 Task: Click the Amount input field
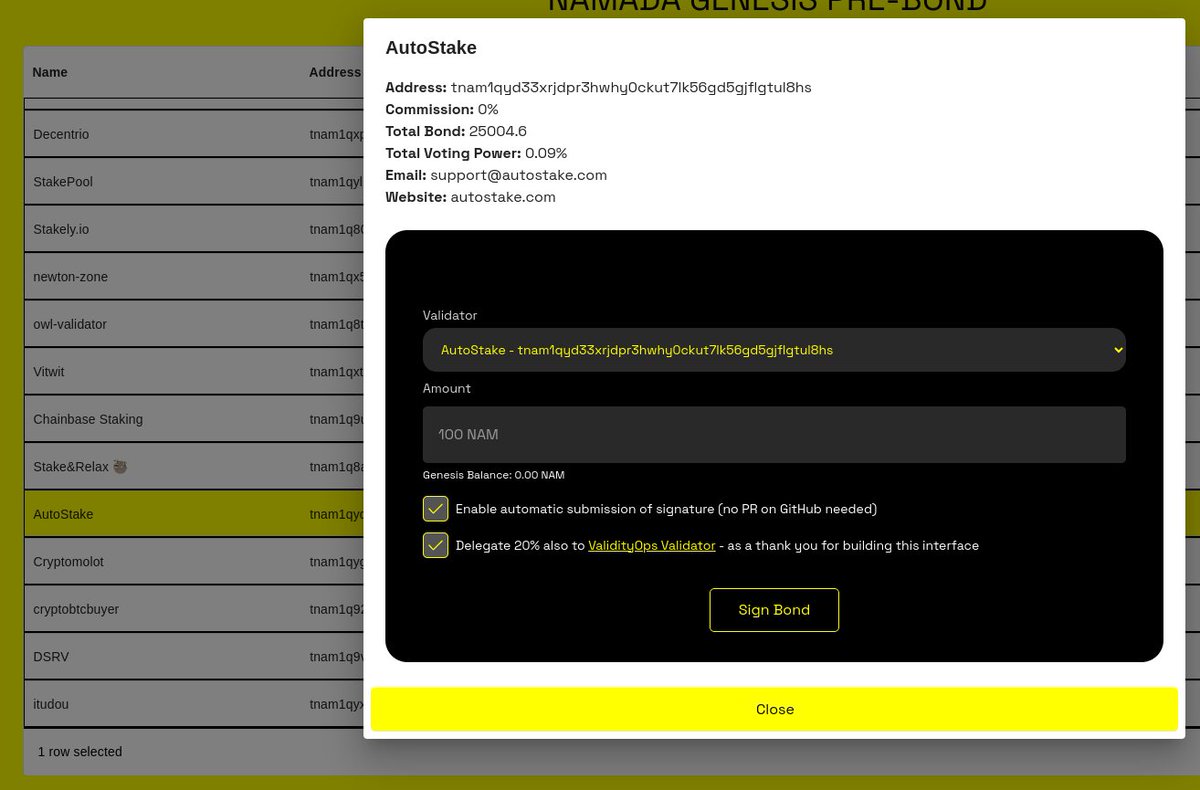[x=774, y=434]
